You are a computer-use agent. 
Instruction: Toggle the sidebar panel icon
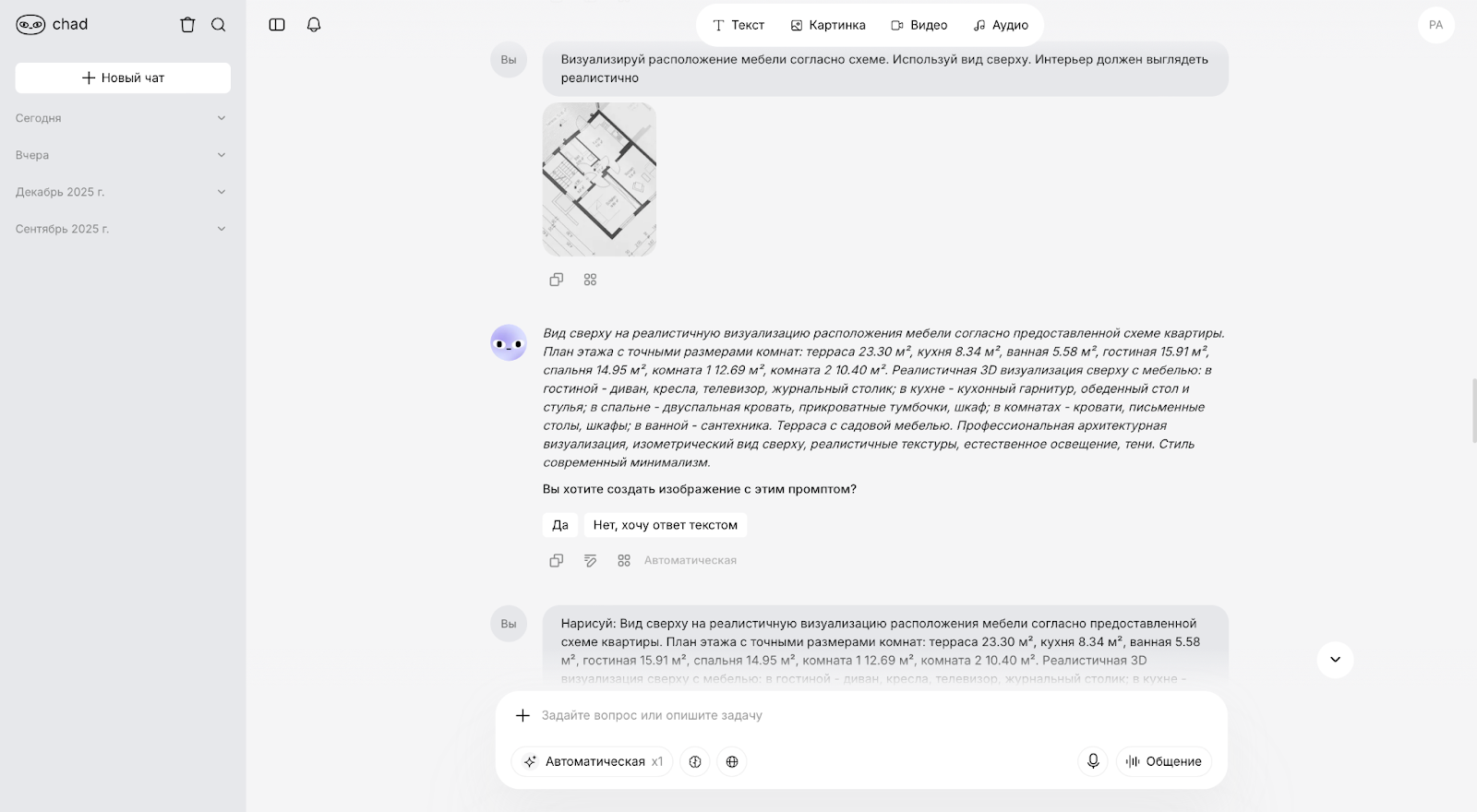(x=277, y=25)
